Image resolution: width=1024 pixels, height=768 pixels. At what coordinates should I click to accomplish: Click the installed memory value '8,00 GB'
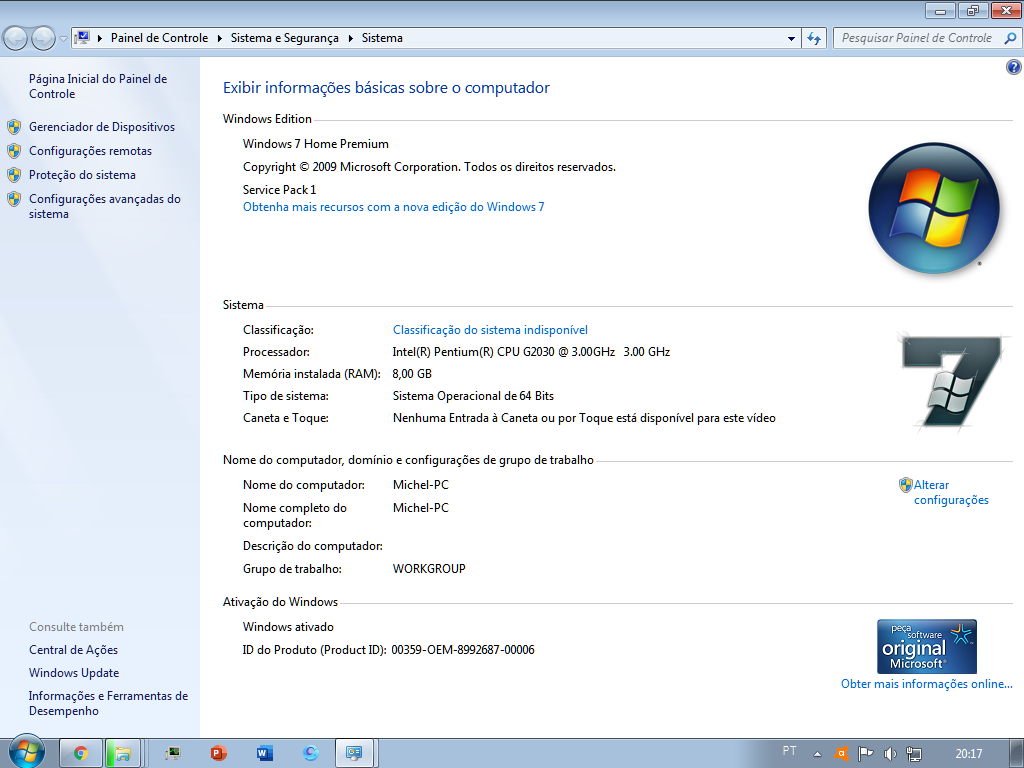pos(412,374)
